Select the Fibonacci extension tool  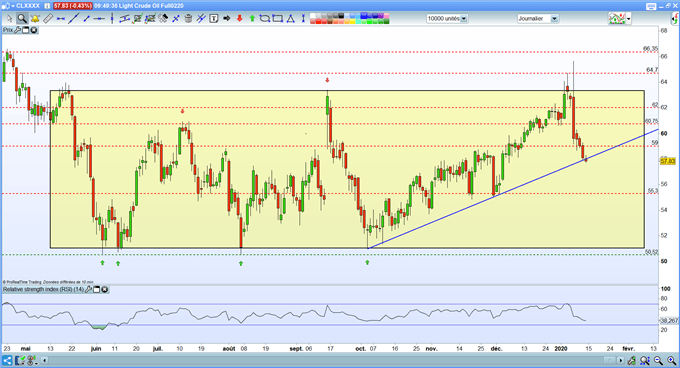click(150, 19)
